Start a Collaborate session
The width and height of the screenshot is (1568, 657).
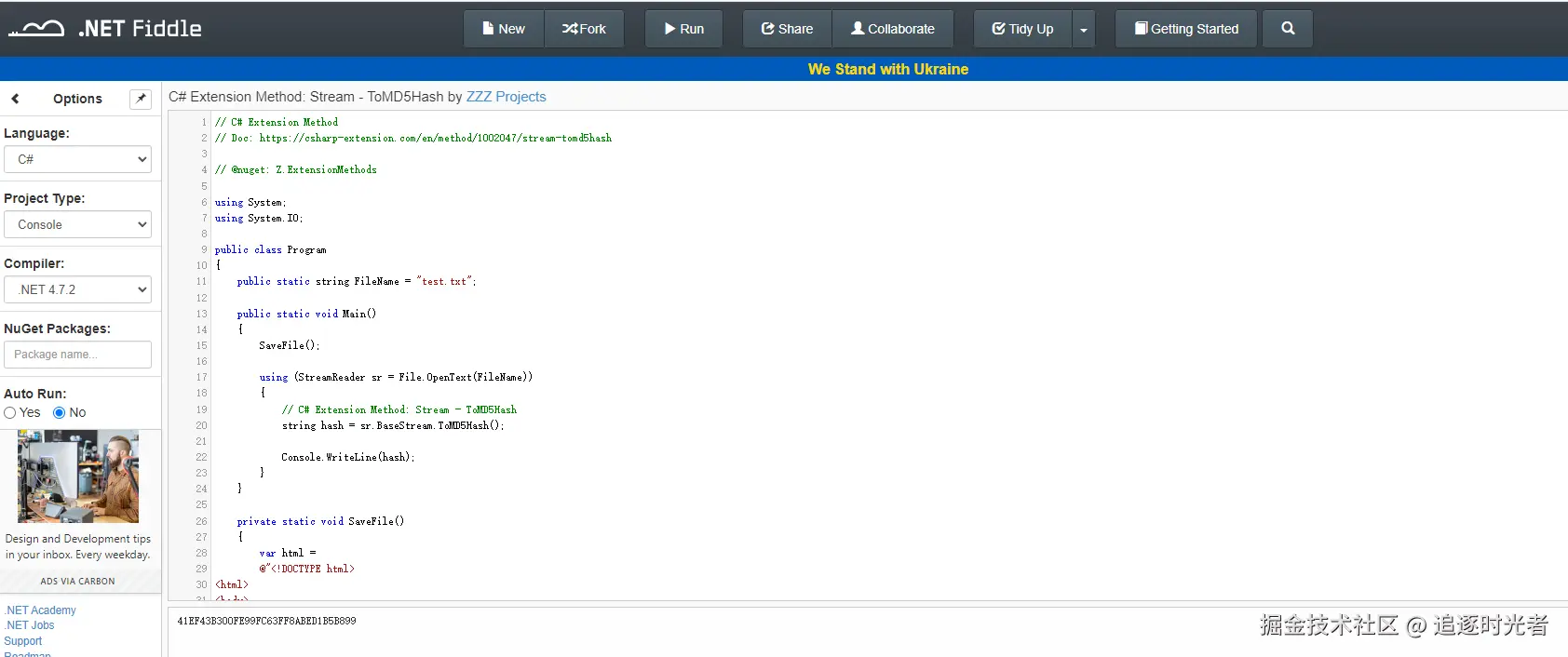(x=893, y=29)
